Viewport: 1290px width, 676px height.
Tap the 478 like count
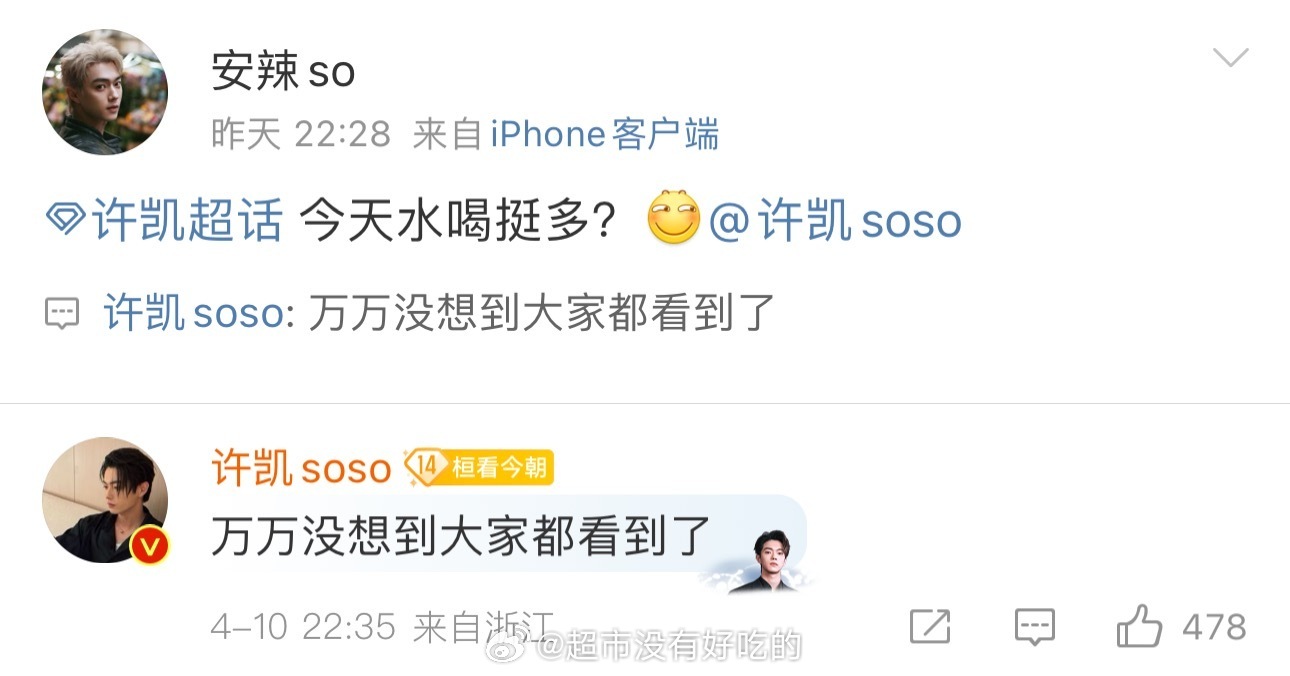pos(1214,627)
